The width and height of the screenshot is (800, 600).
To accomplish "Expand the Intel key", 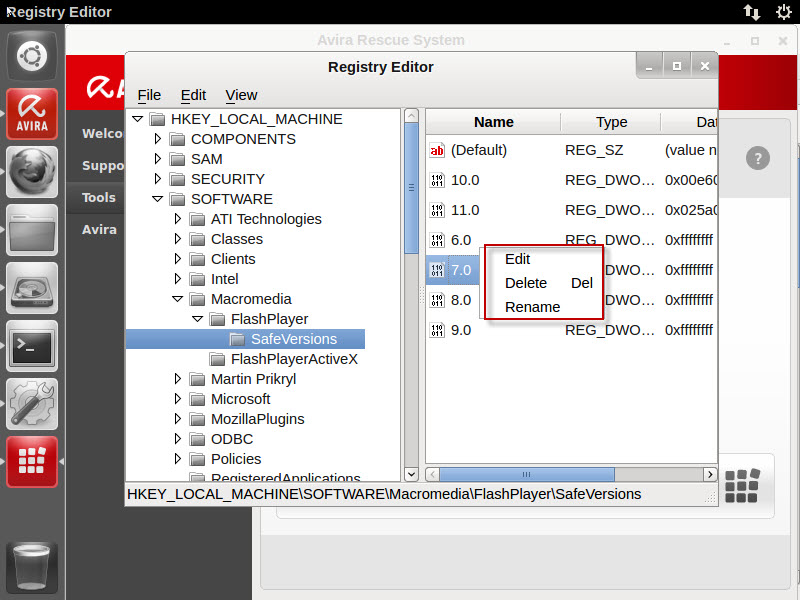I will coord(178,279).
